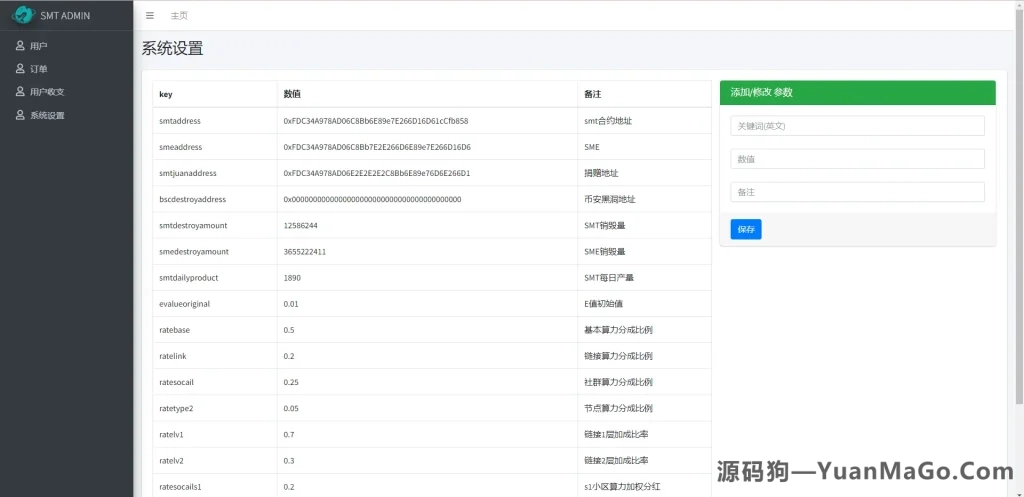The width and height of the screenshot is (1024, 497).
Task: Click the 基本算力分成比例 remark cell
Action: pyautogui.click(x=645, y=330)
